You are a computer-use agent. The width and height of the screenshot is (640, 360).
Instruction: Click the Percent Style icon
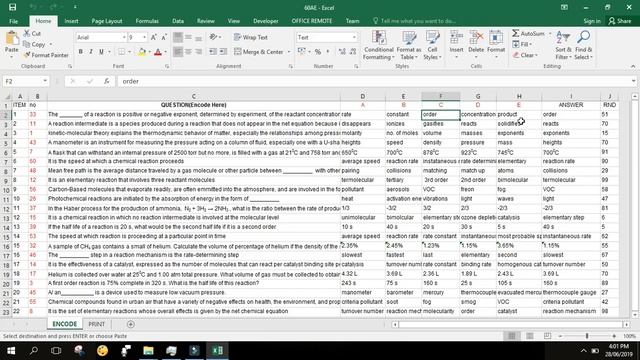pyautogui.click(x=318, y=52)
